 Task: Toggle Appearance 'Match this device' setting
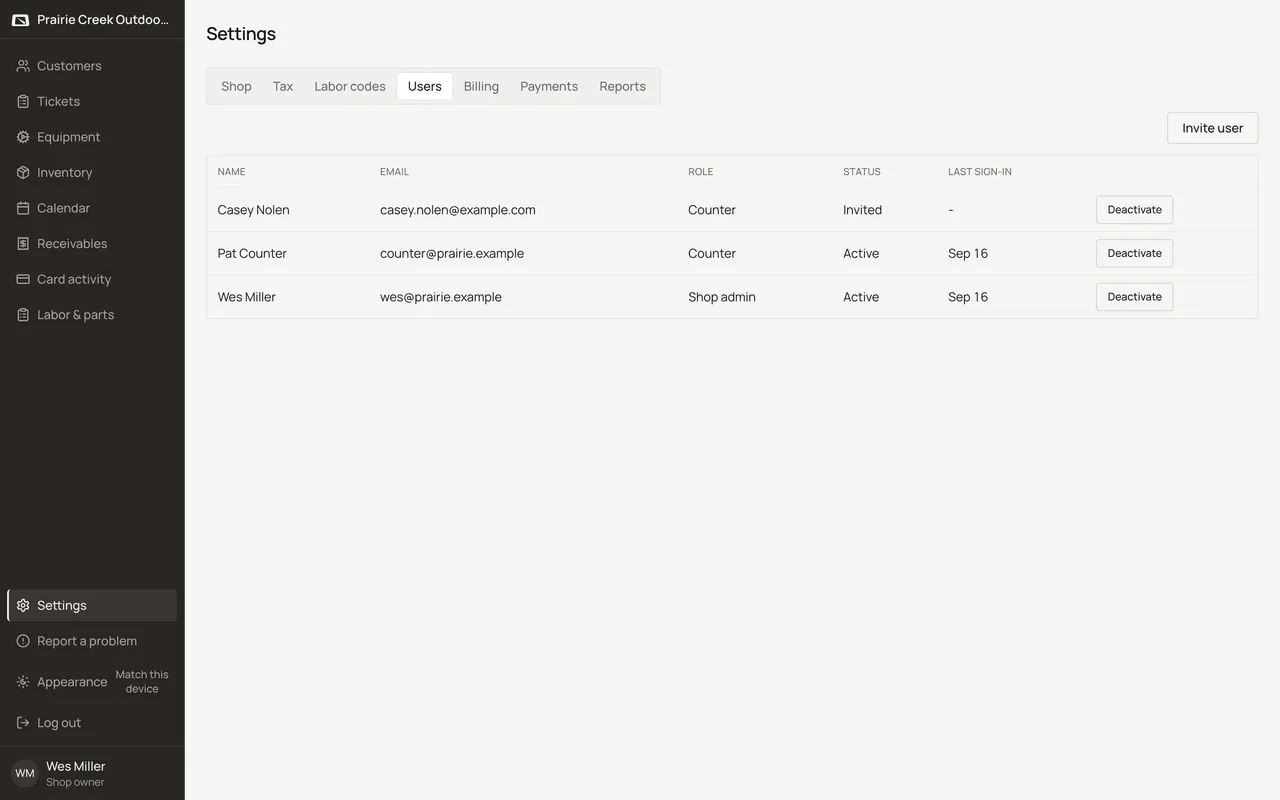[142, 682]
